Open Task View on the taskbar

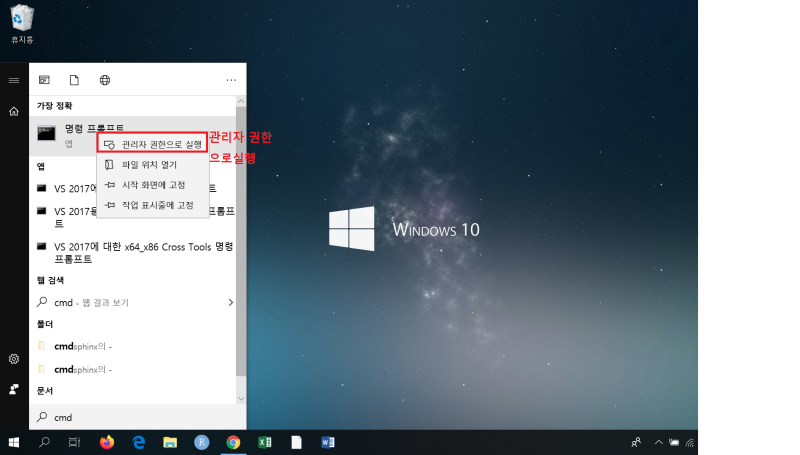(x=74, y=442)
